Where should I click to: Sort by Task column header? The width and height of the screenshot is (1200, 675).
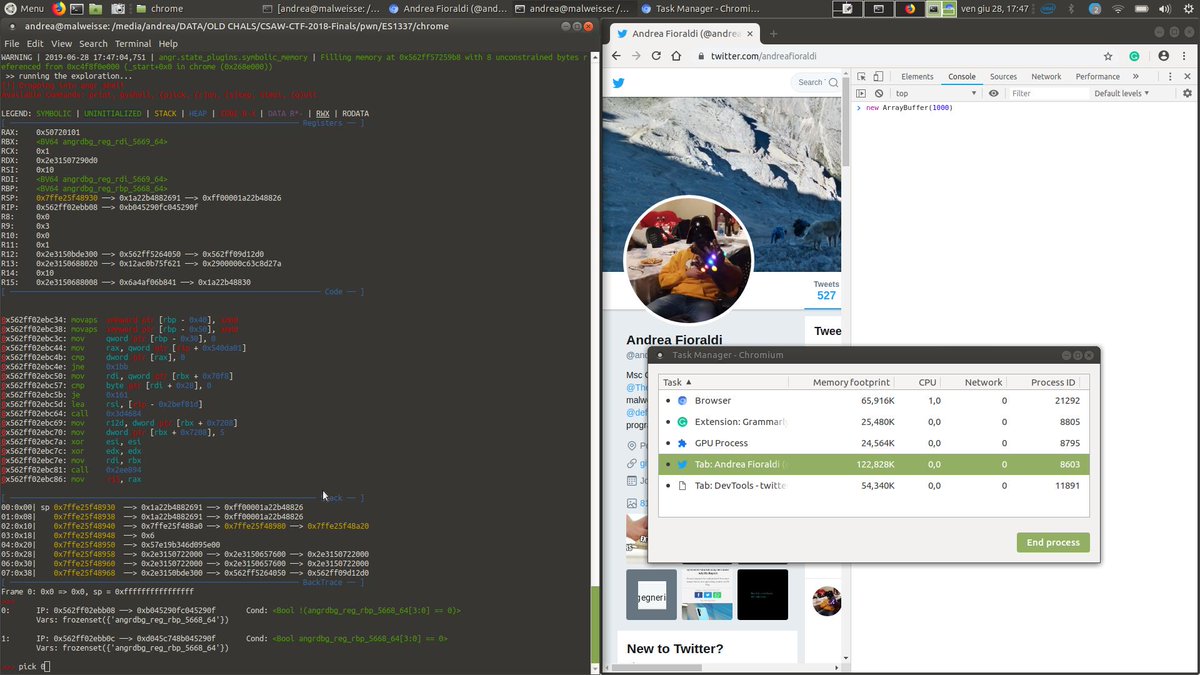coord(723,382)
